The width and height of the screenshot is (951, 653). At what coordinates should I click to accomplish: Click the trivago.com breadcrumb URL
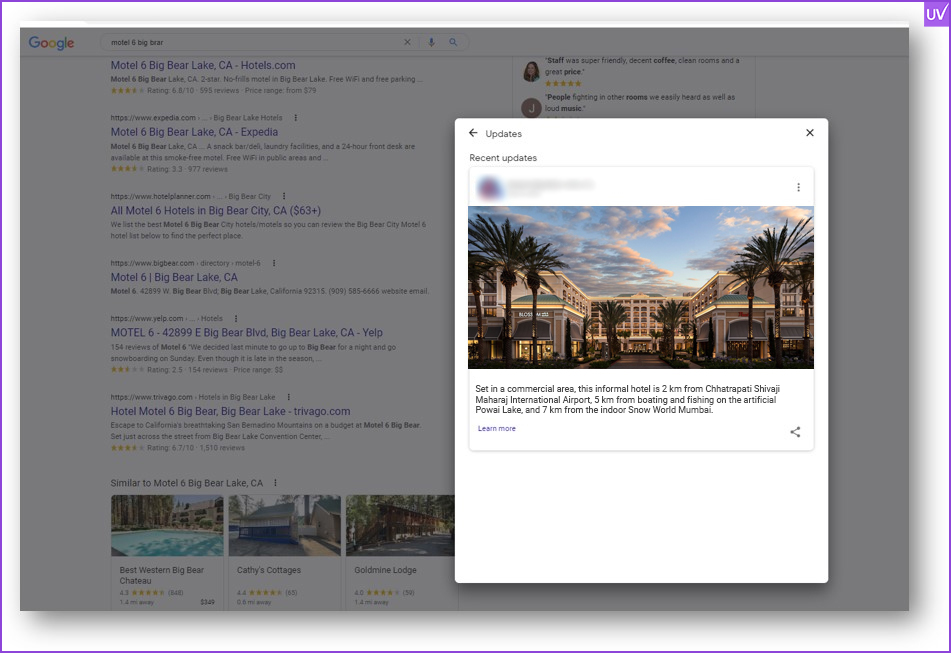tap(193, 397)
